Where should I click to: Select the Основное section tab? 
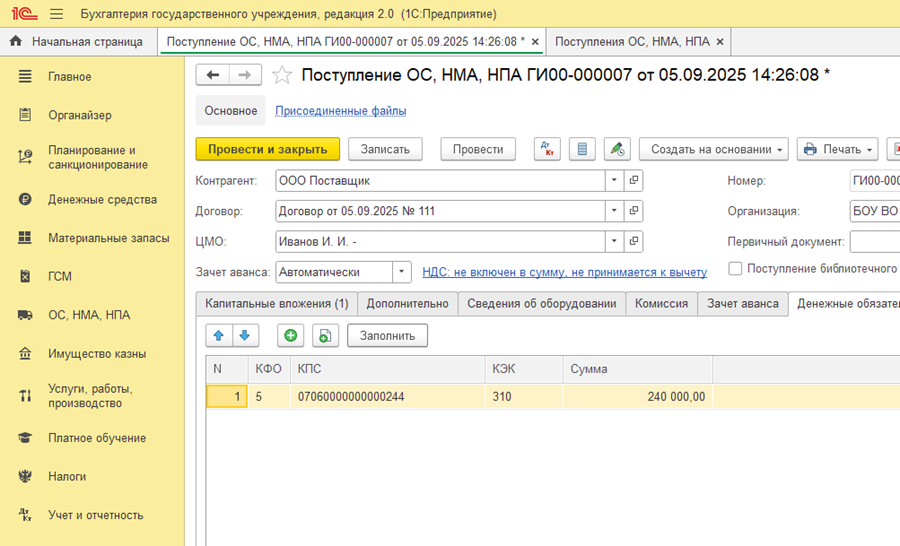(x=231, y=111)
